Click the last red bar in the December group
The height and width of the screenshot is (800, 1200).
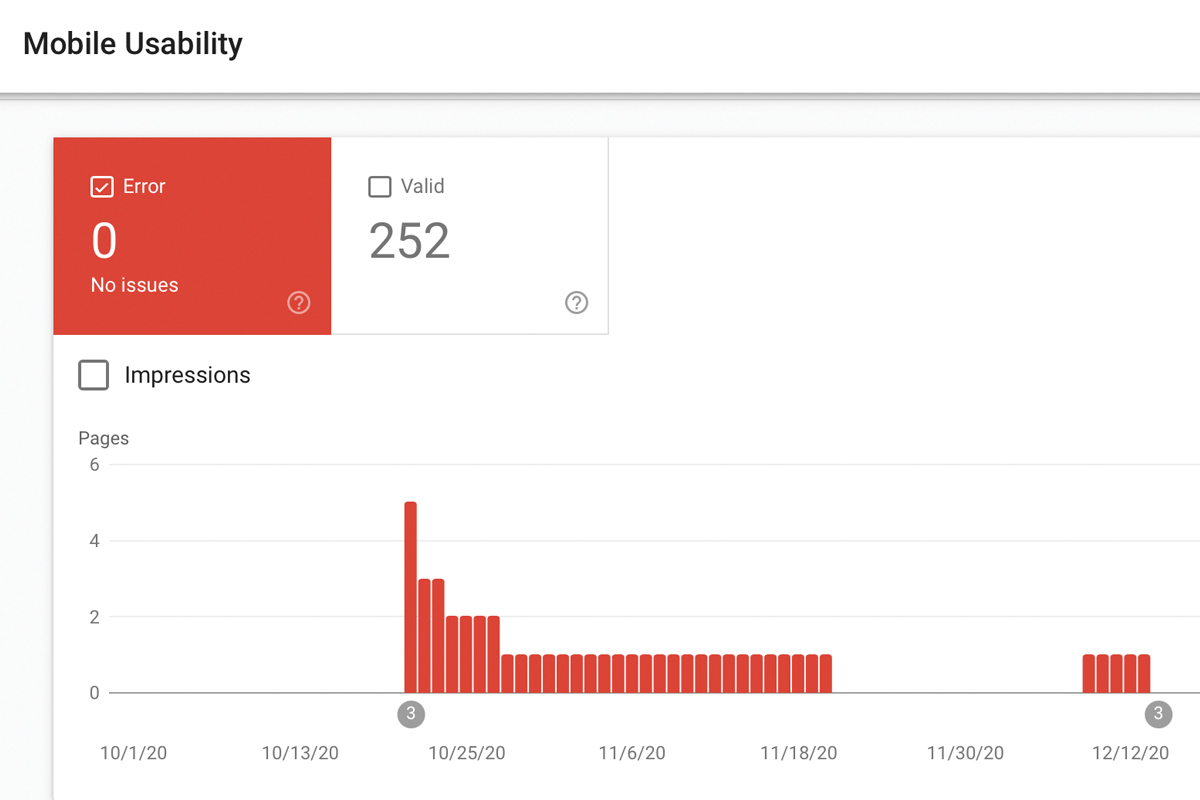[1144, 674]
